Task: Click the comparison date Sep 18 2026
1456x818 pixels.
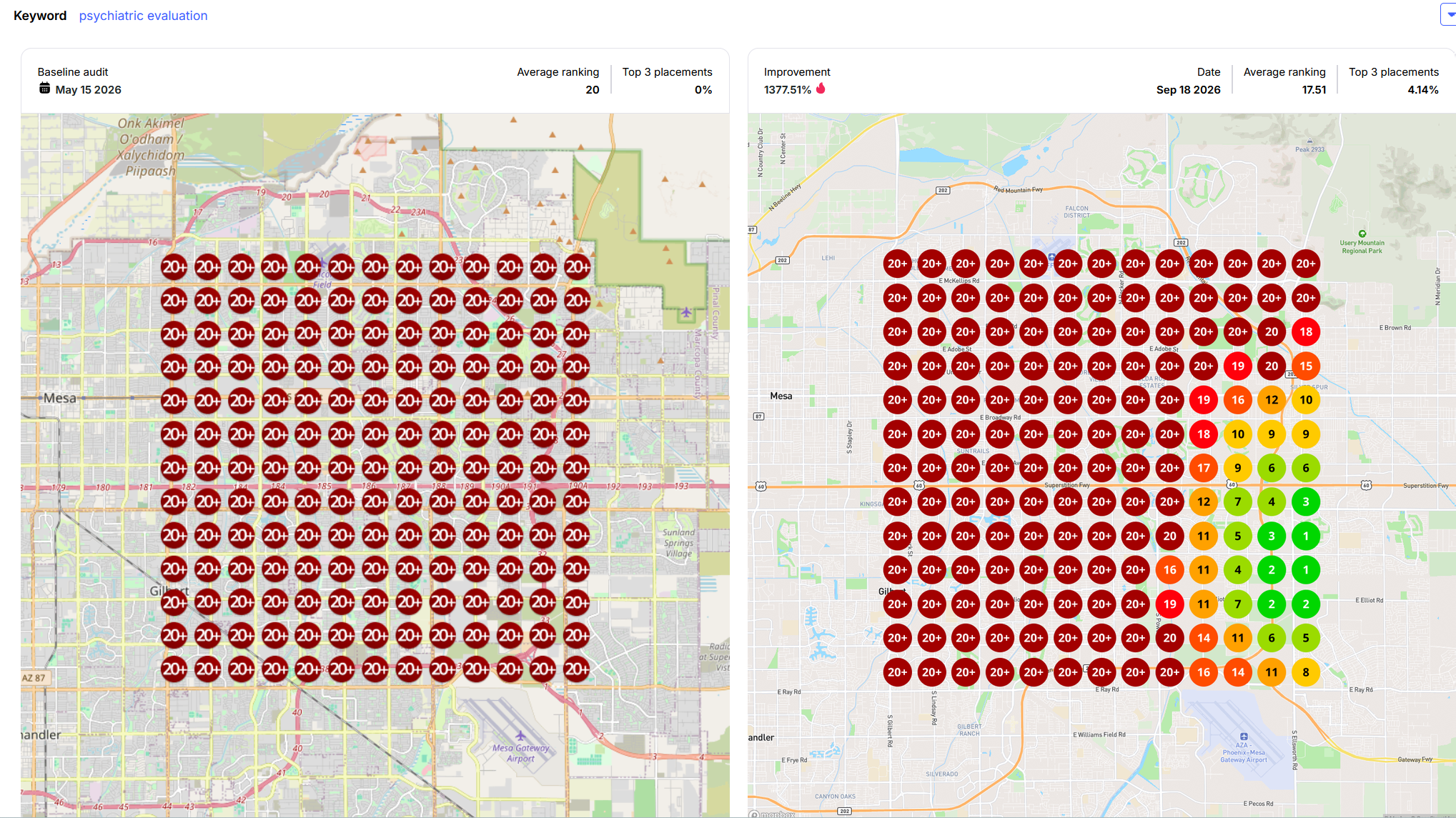Action: point(1188,90)
